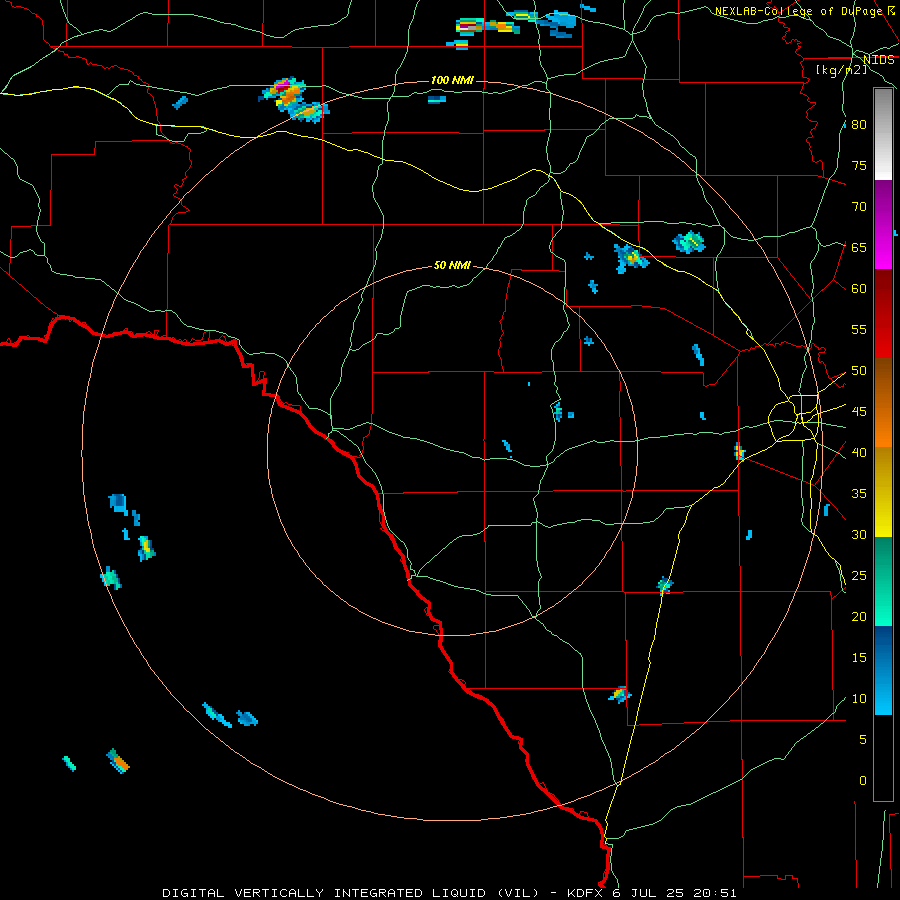Click the scale value "5"
Image resolution: width=900 pixels, height=900 pixels.
(x=863, y=740)
